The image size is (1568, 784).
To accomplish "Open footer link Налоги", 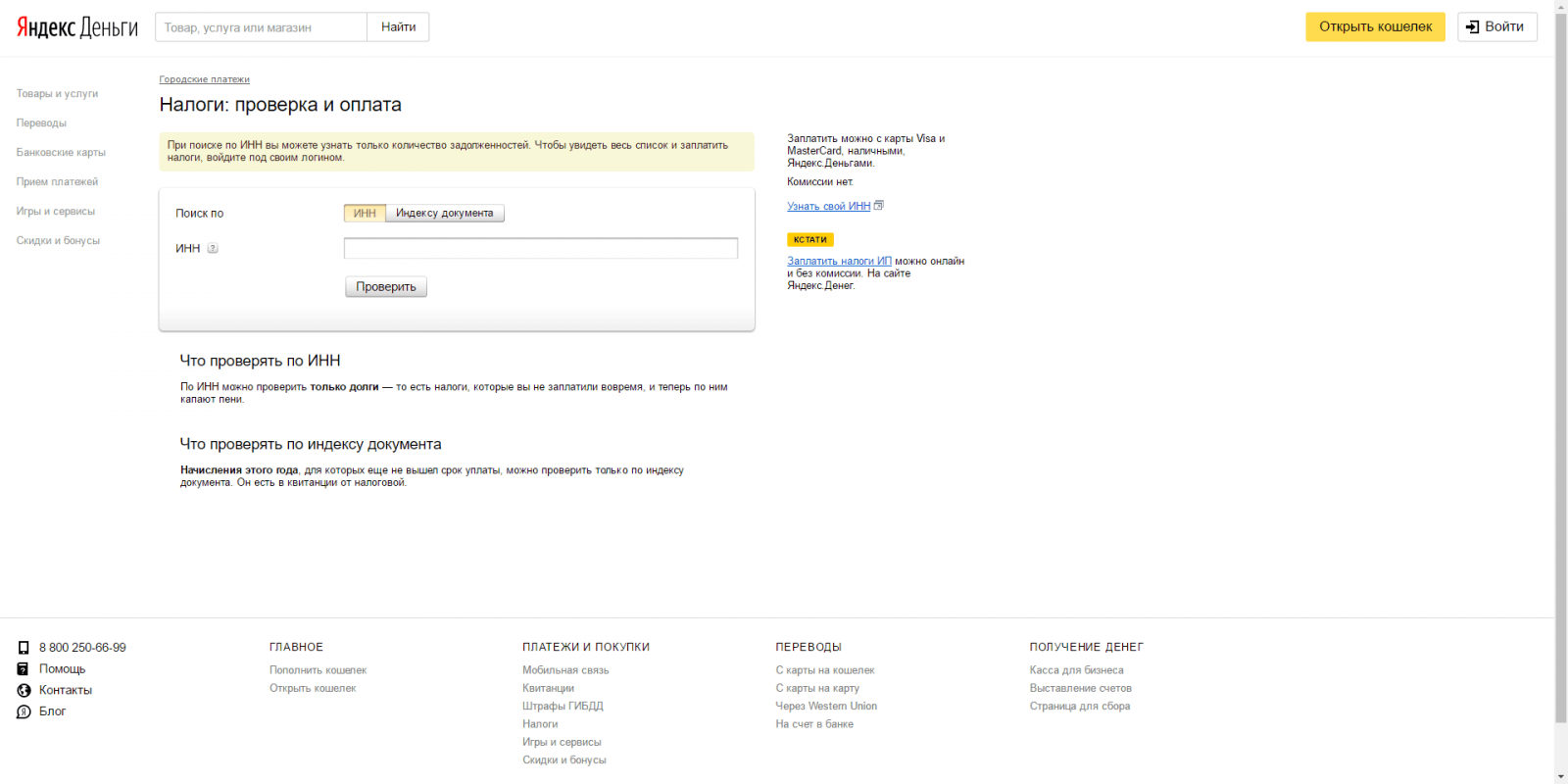I will point(540,725).
